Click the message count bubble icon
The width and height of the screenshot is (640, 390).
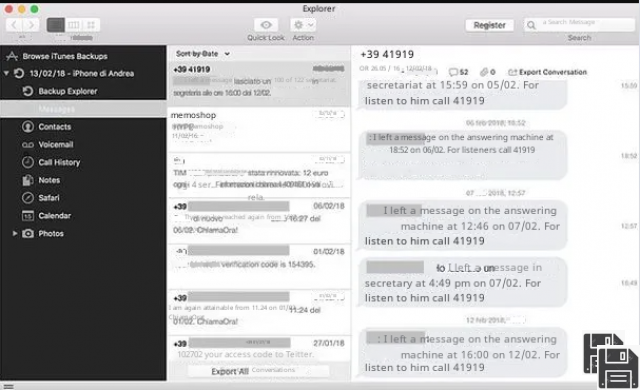tap(453, 72)
